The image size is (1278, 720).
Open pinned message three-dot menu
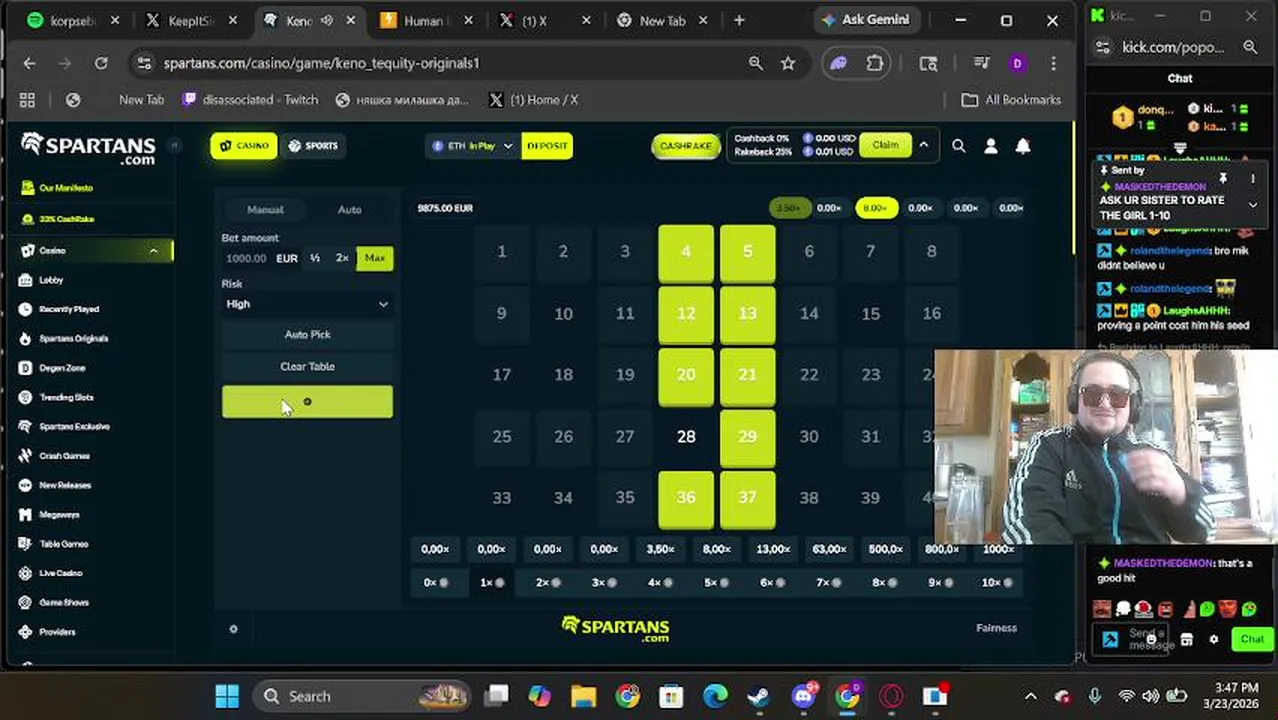[1252, 179]
